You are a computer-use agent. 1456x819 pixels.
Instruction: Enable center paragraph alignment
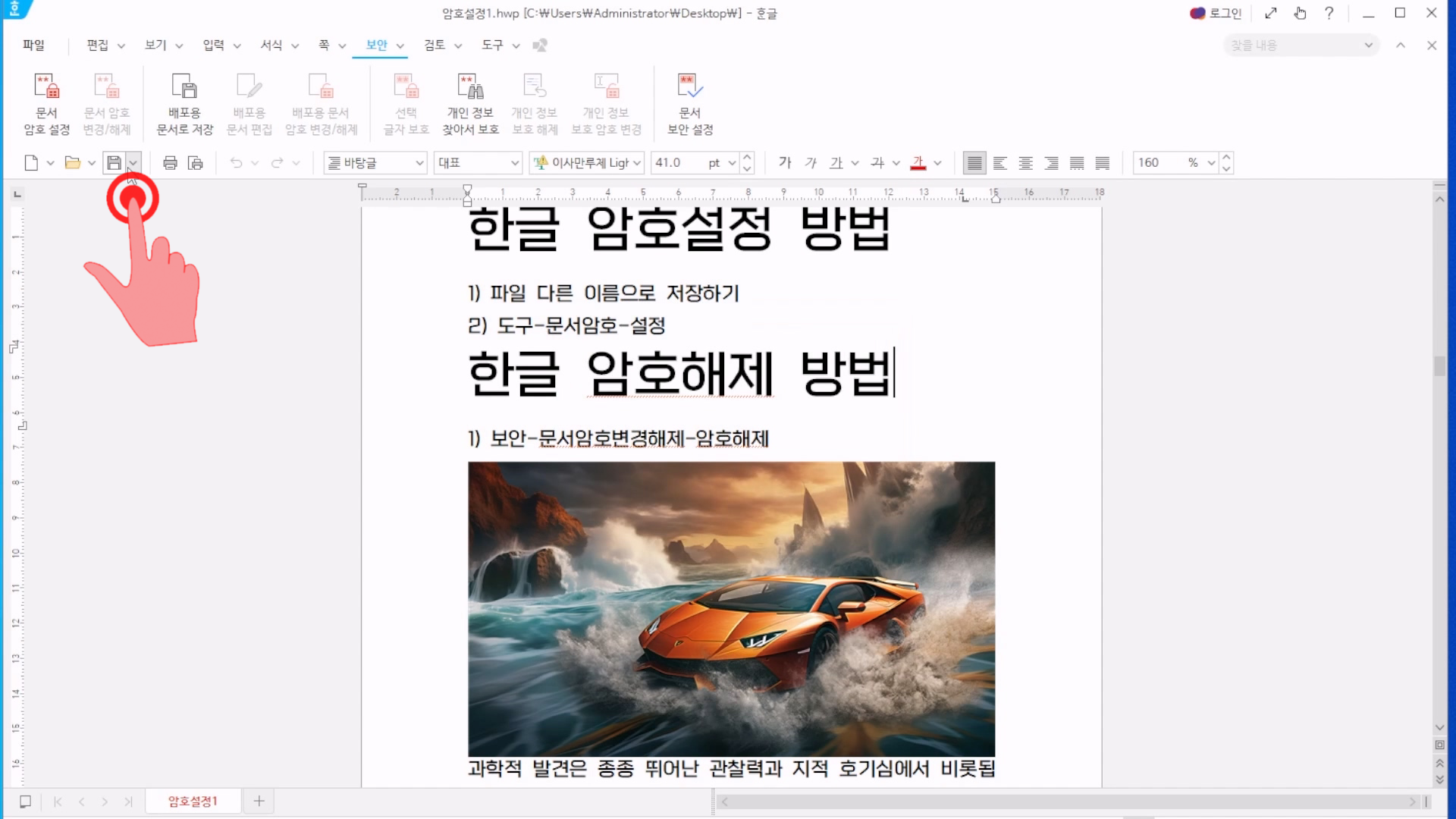[x=1025, y=163]
